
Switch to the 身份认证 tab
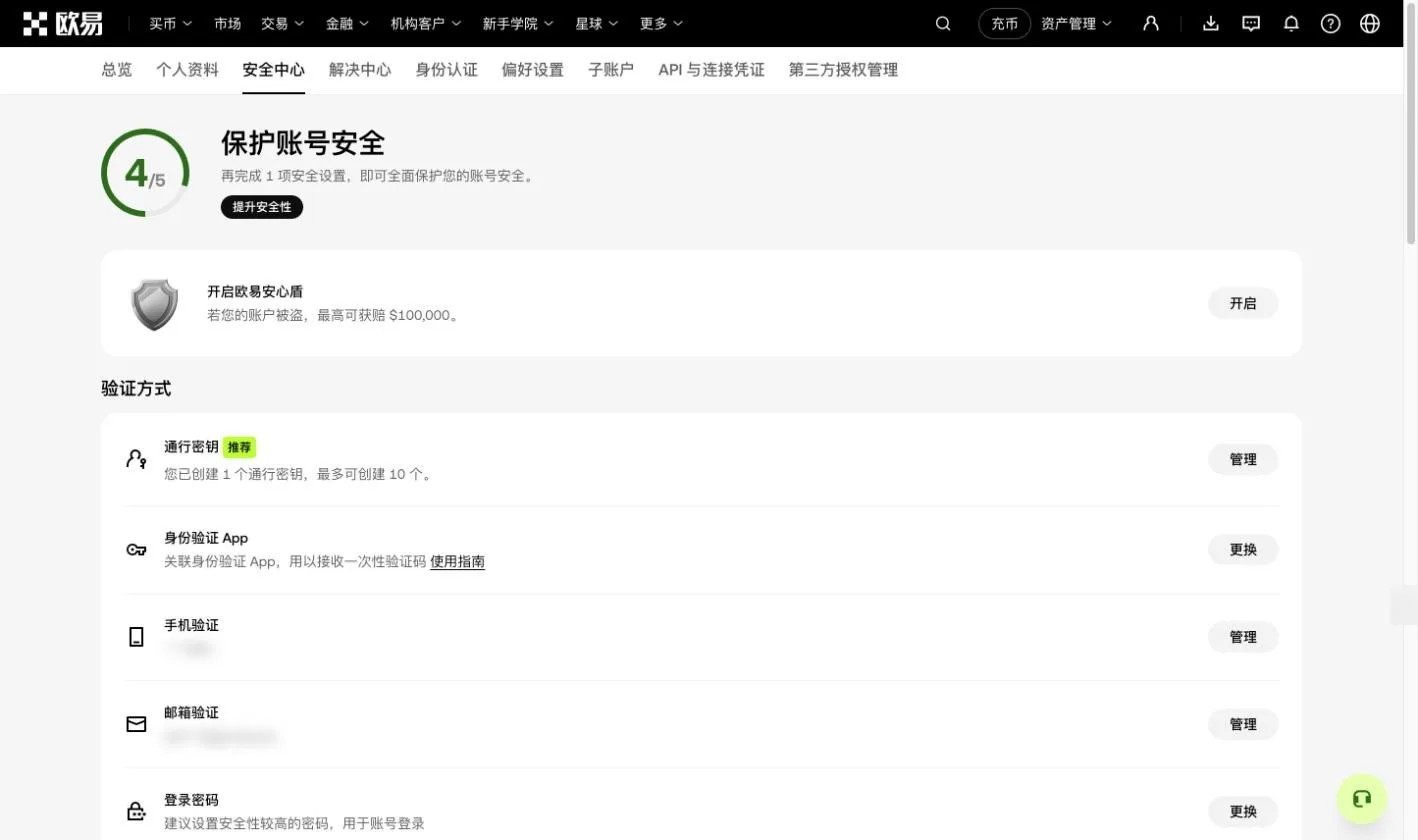pos(447,70)
